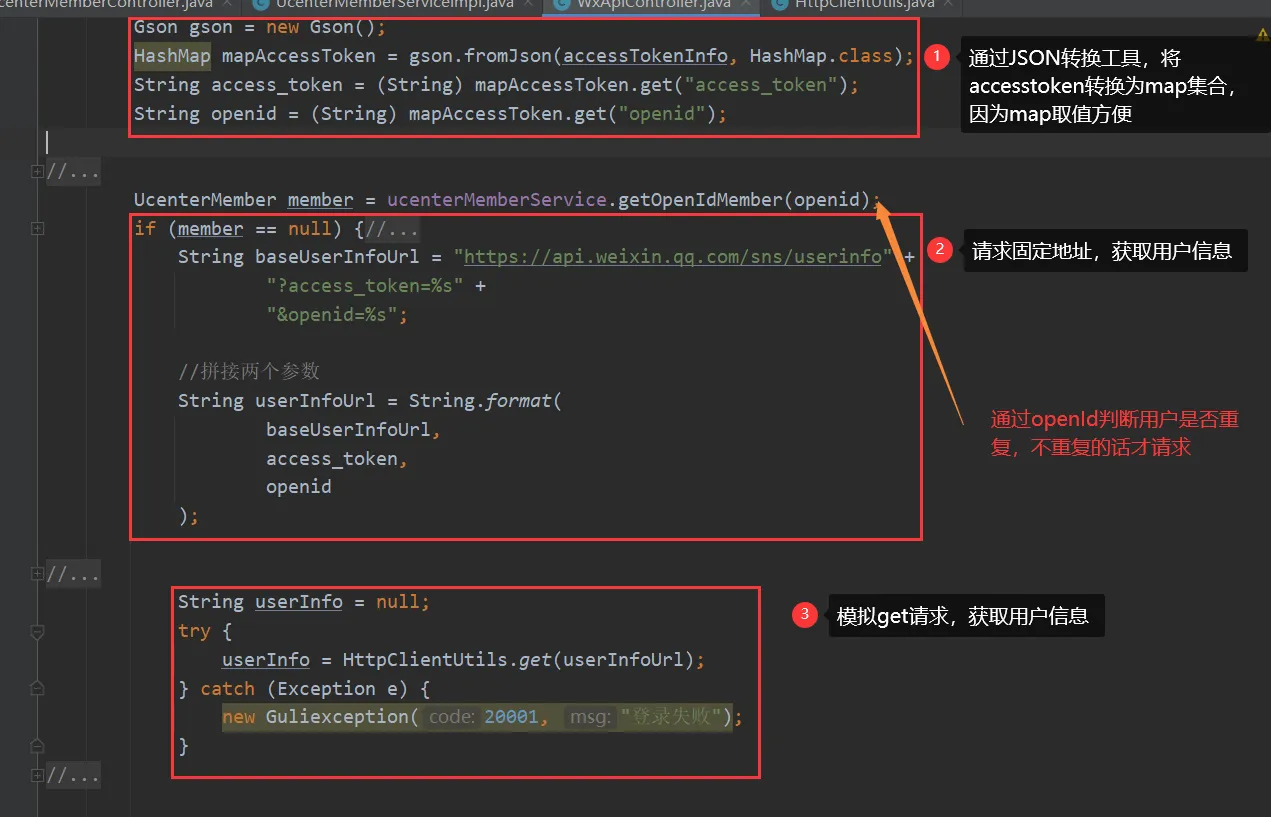Click the baseUserInfoUrl variable declaration
The height and width of the screenshot is (817, 1271).
tap(337, 257)
